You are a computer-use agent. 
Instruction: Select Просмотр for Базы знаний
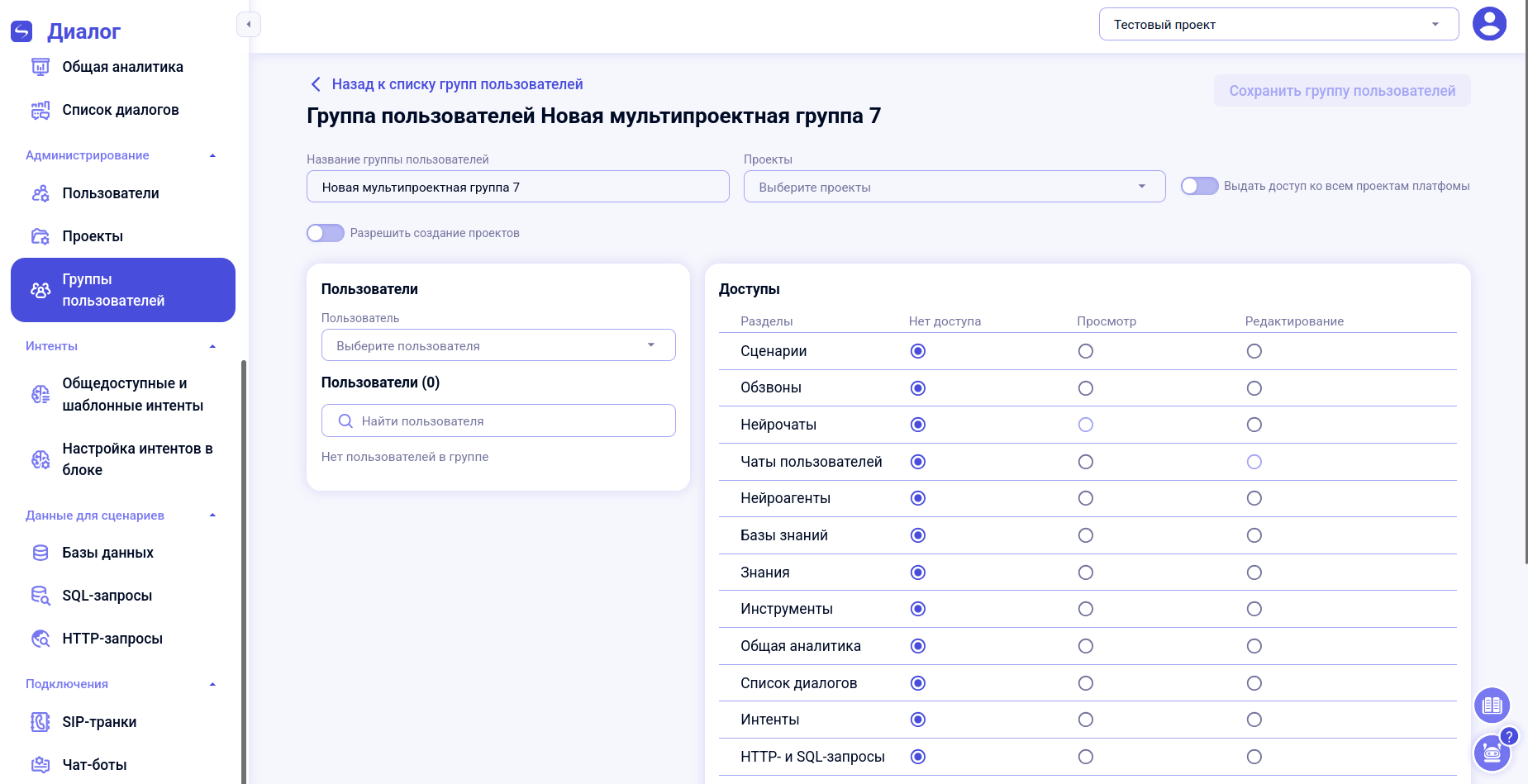(1086, 535)
